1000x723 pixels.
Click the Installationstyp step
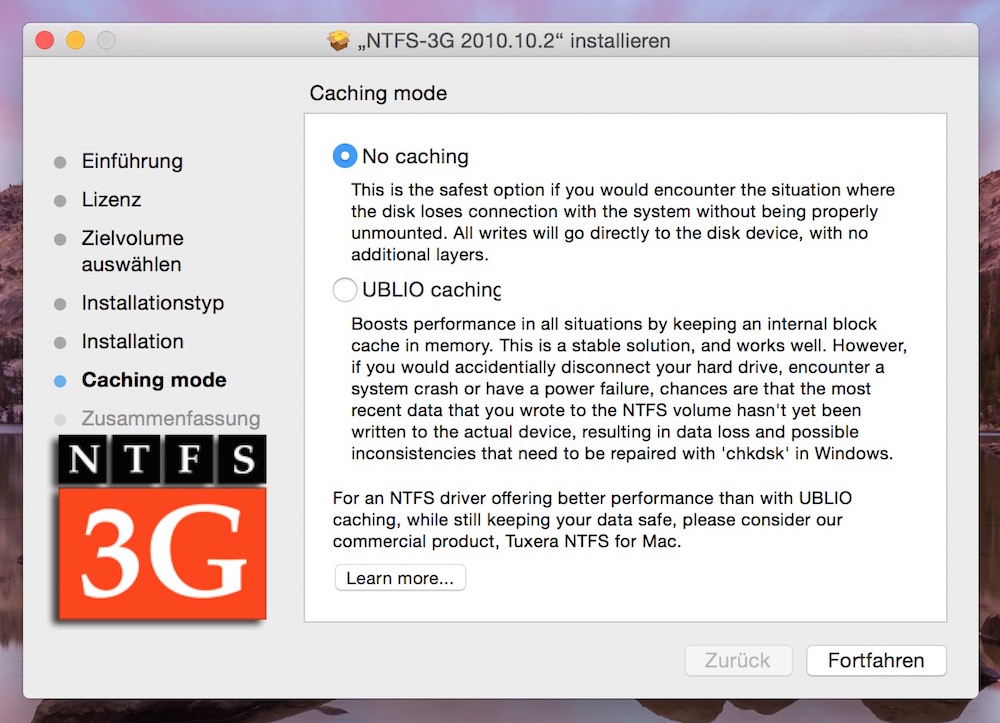pos(153,303)
